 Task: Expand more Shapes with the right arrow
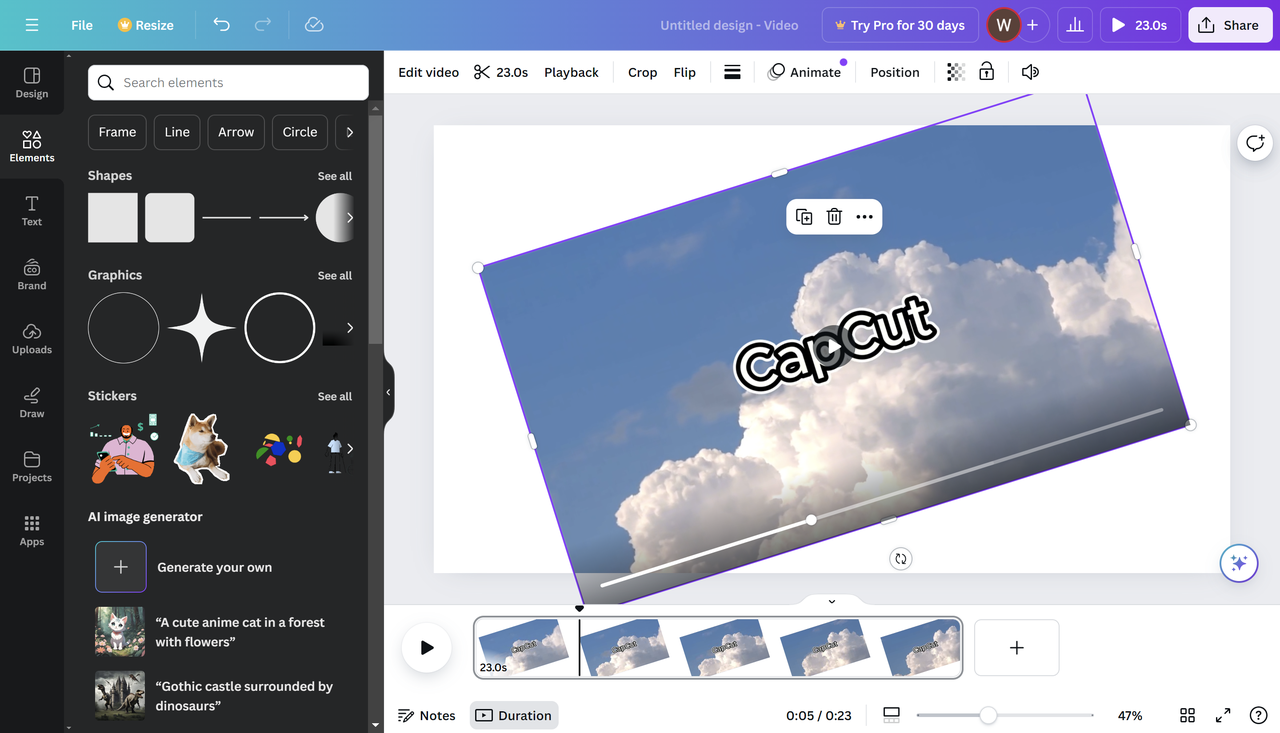(349, 217)
